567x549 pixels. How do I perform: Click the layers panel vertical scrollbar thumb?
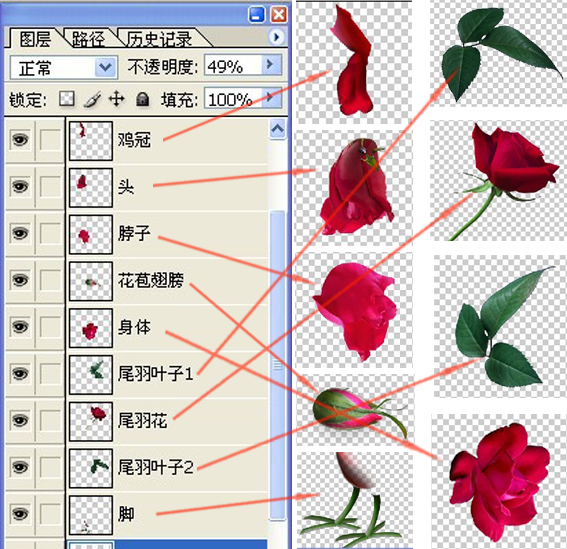tap(277, 365)
